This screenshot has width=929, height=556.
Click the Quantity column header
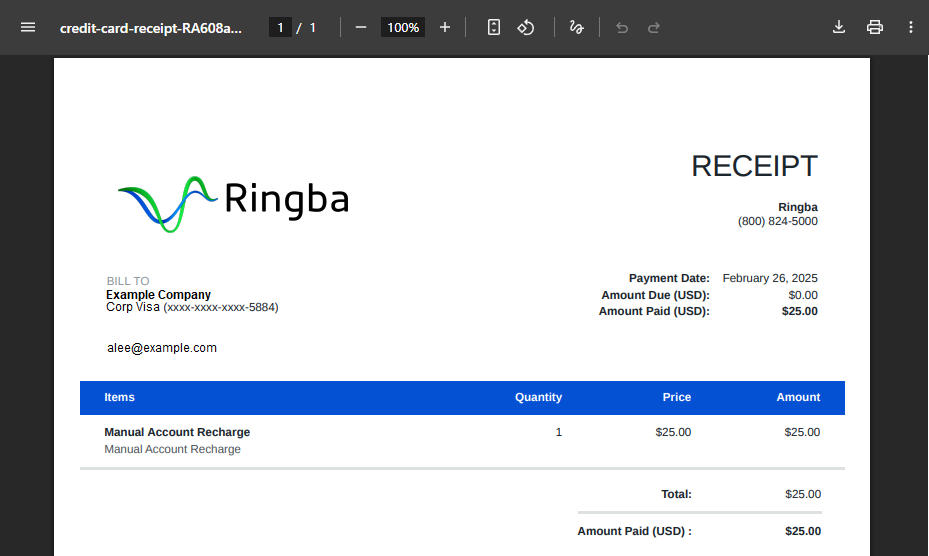click(538, 397)
